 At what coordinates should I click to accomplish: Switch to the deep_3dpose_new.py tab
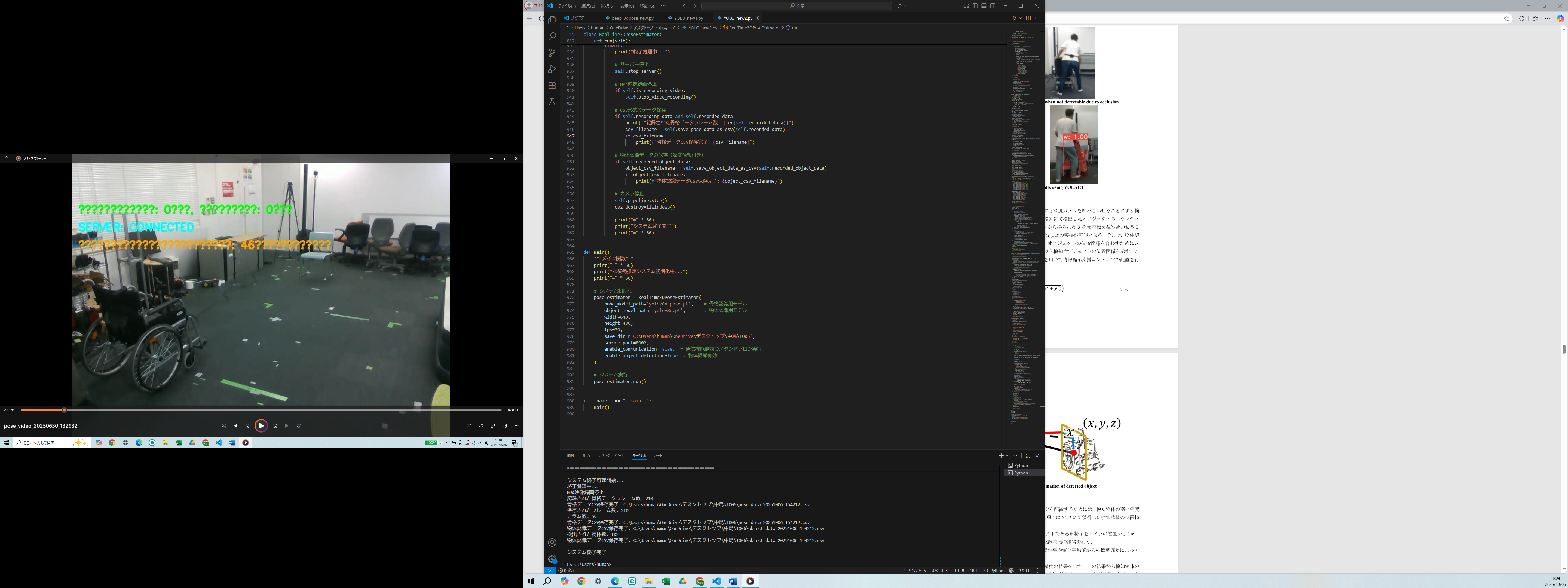pos(632,18)
